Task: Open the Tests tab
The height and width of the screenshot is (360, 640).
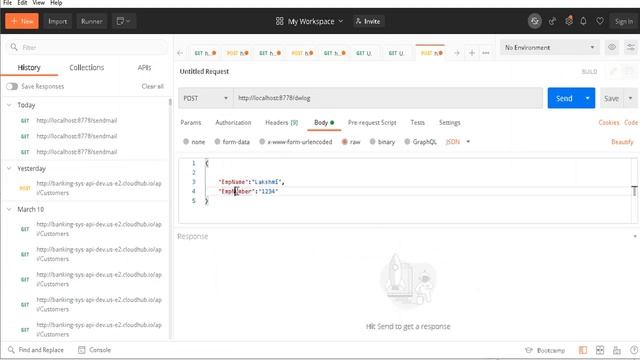Action: click(418, 123)
